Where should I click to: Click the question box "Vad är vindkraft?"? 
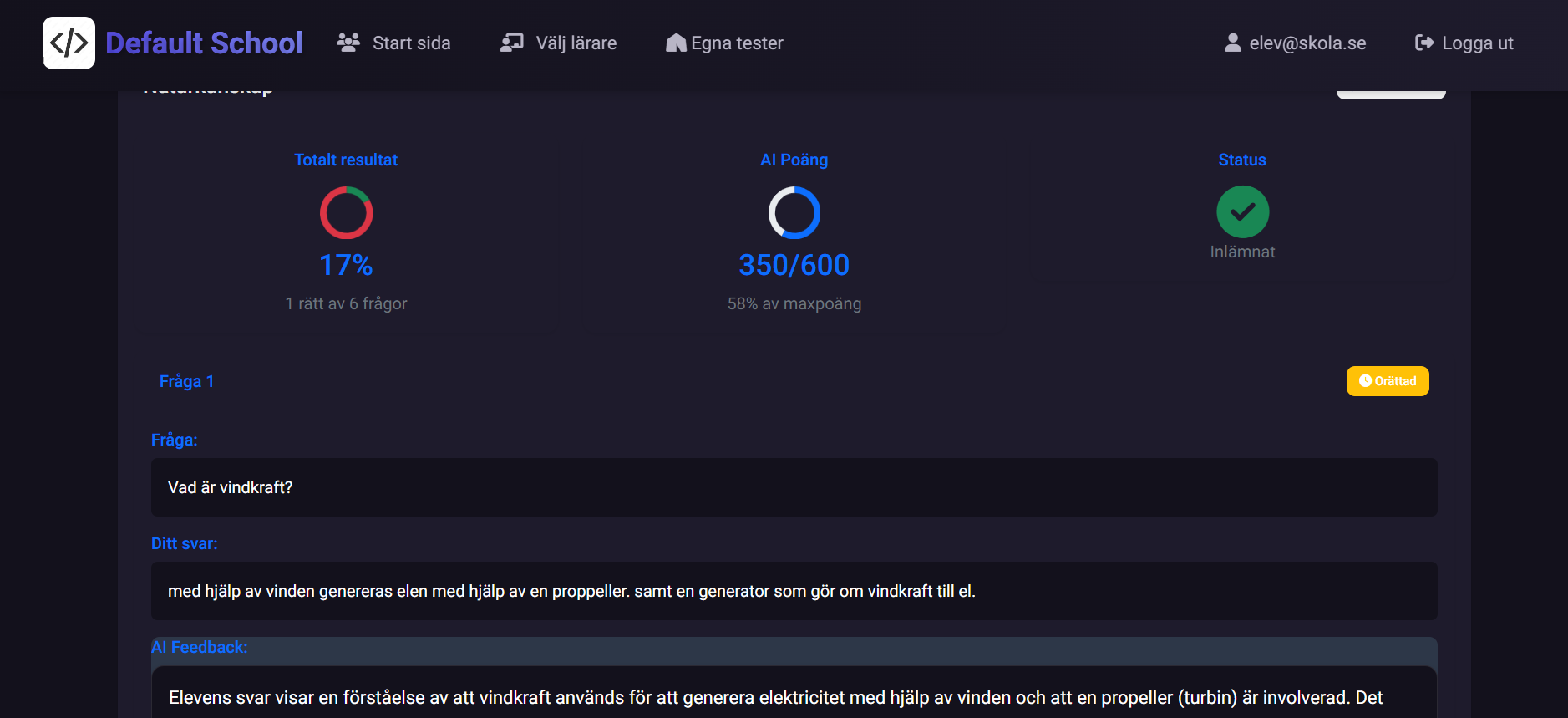794,487
